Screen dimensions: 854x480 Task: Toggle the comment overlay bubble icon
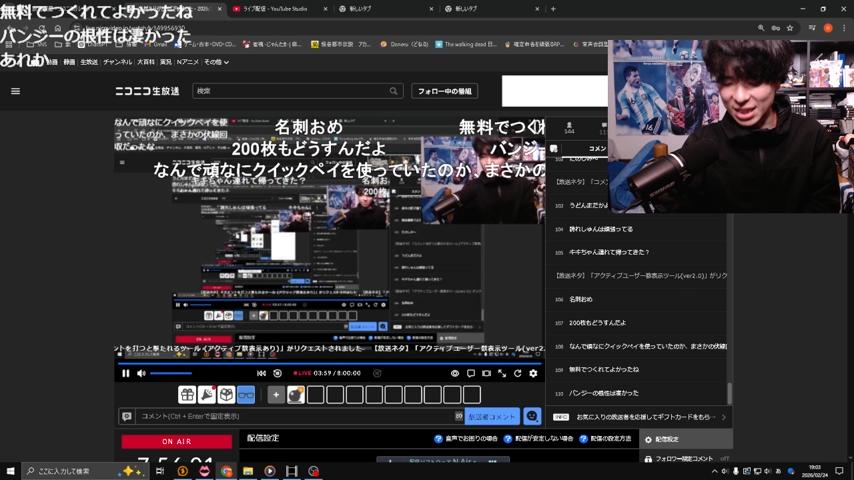471,373
